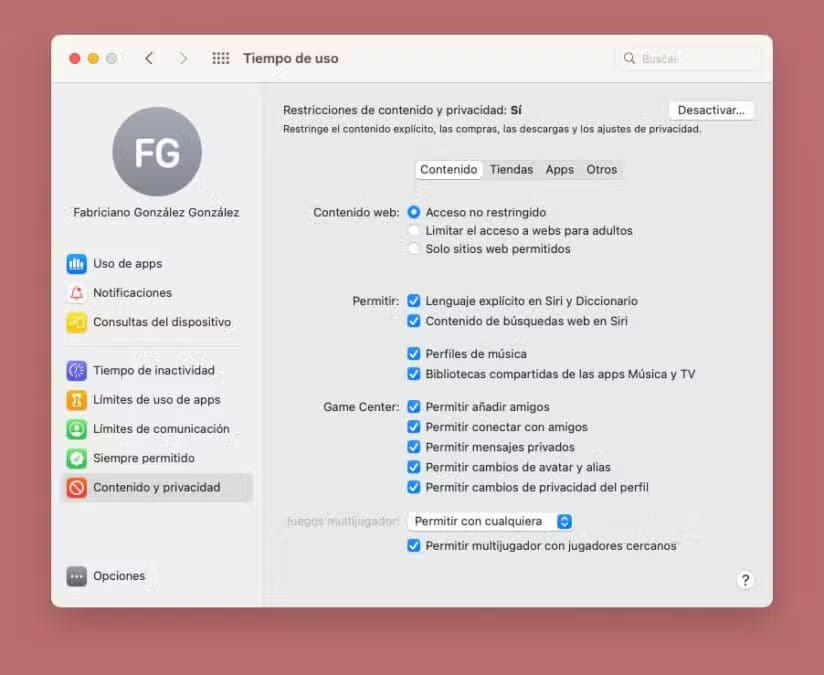Click the magnifying glass search icon
824x675 pixels.
(630, 58)
